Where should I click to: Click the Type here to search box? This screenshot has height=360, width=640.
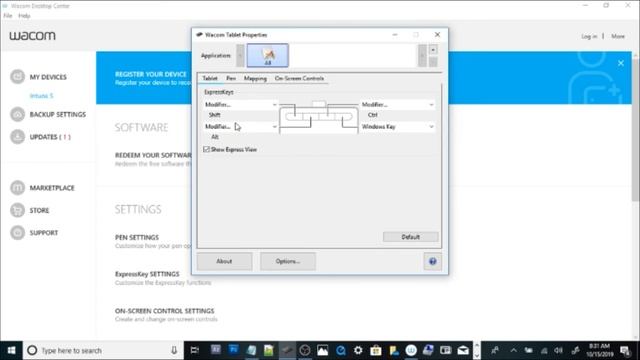coord(103,350)
